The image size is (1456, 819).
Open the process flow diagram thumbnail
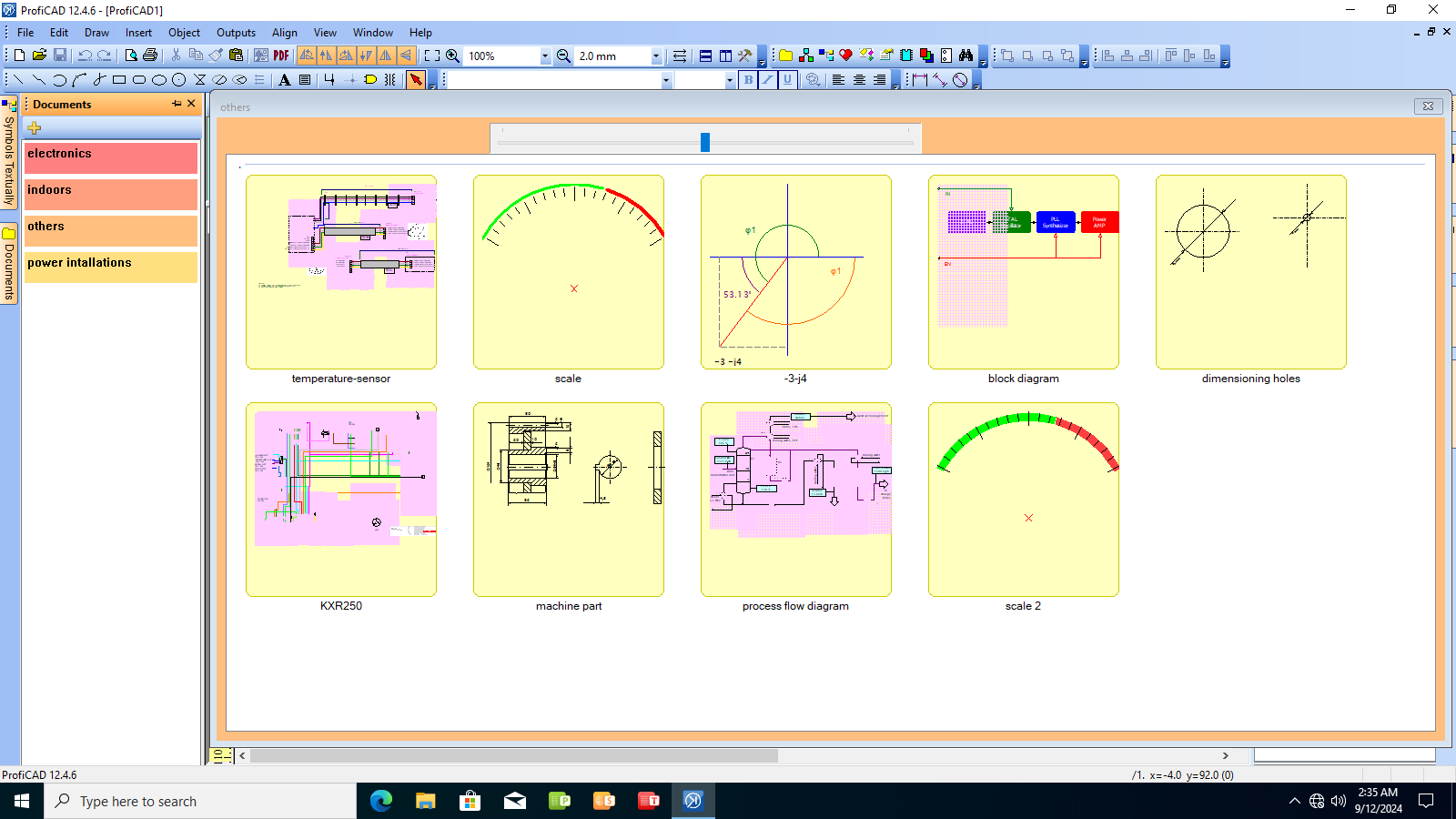pos(796,500)
